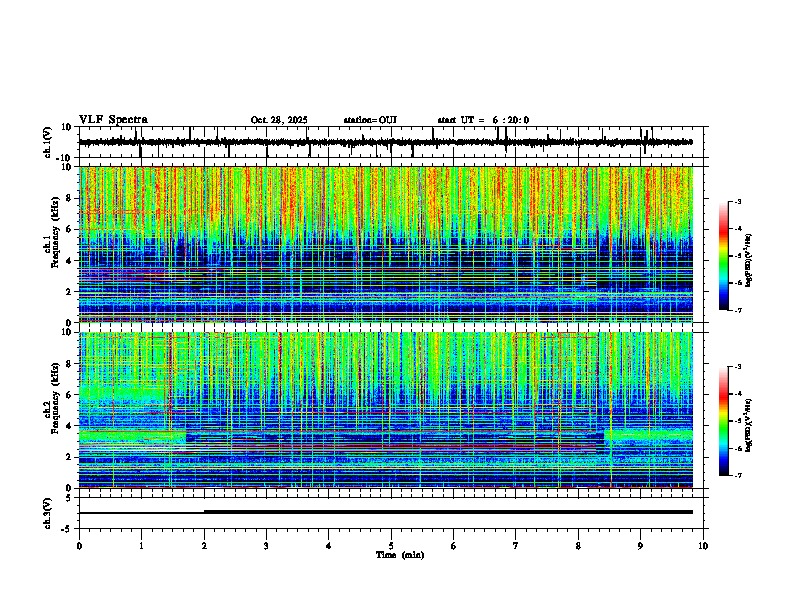The image size is (792, 612).
Task: Click the "-7" label on ch.1 color bar
Action: tap(738, 310)
